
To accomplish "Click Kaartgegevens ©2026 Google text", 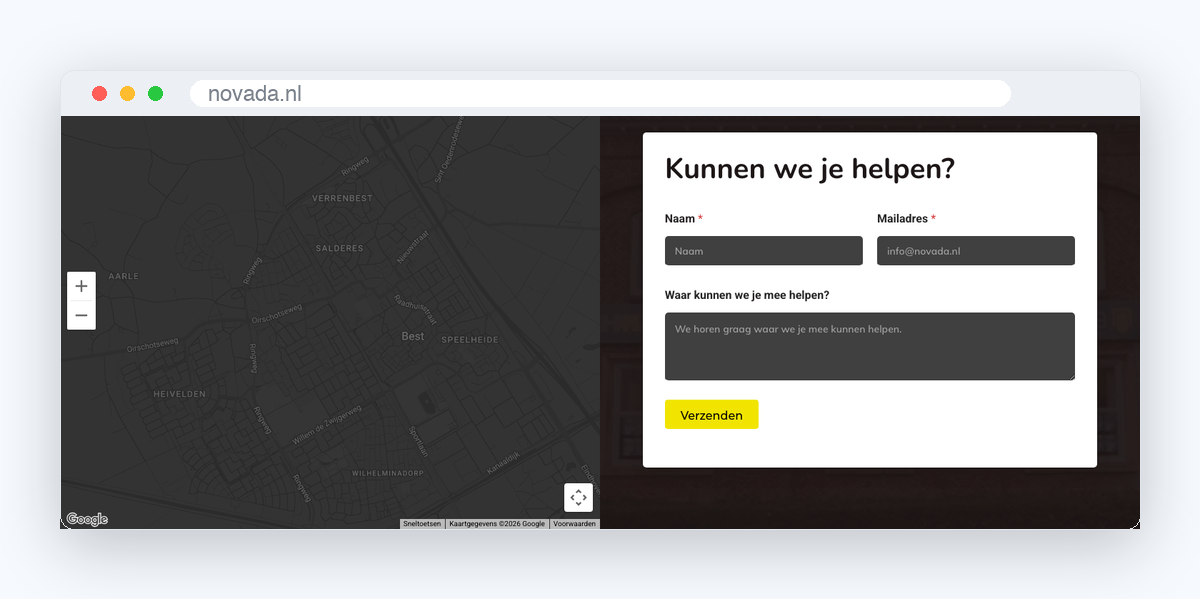I will [497, 524].
